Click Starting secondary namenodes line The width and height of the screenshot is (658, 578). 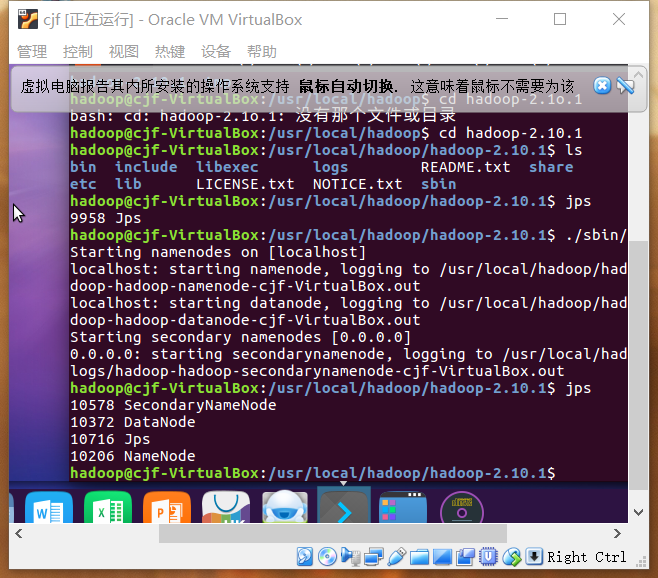tap(240, 337)
